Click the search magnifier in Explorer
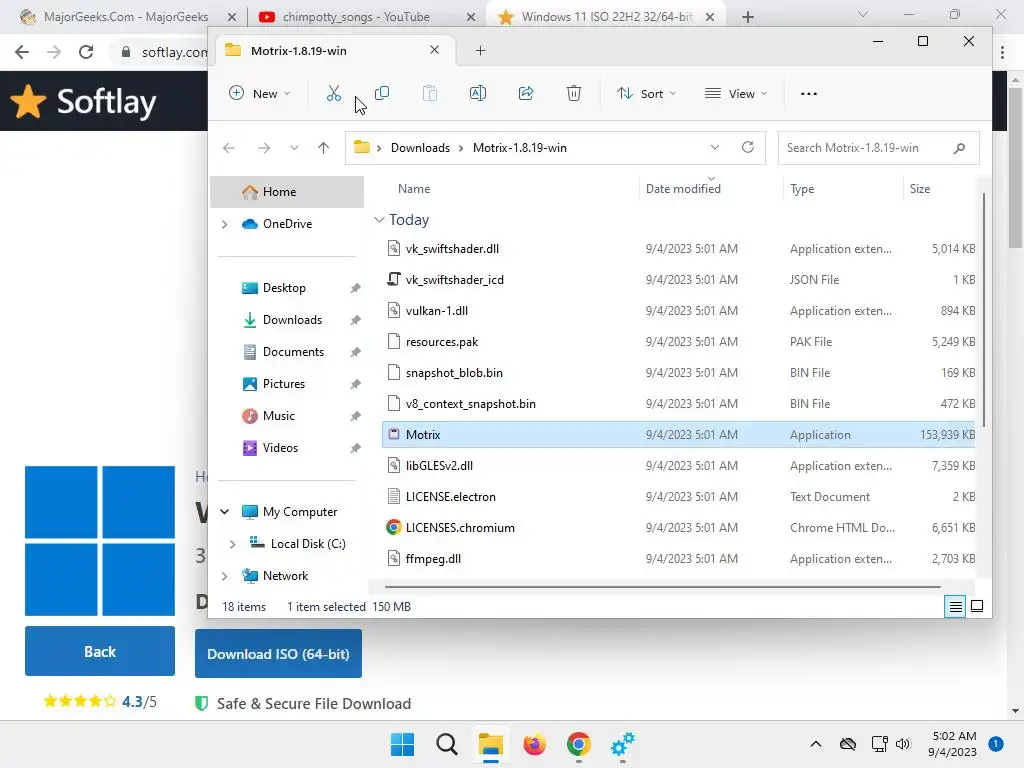Image resolution: width=1024 pixels, height=768 pixels. point(959,148)
